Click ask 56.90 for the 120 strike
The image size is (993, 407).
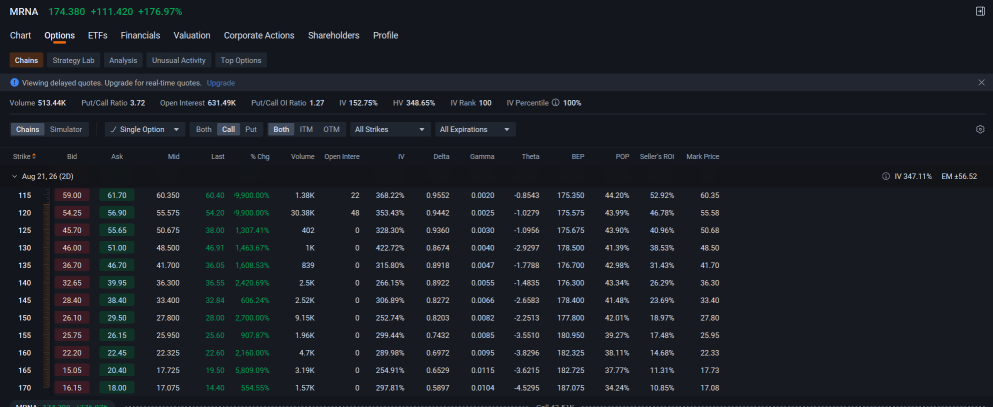[x=117, y=213]
